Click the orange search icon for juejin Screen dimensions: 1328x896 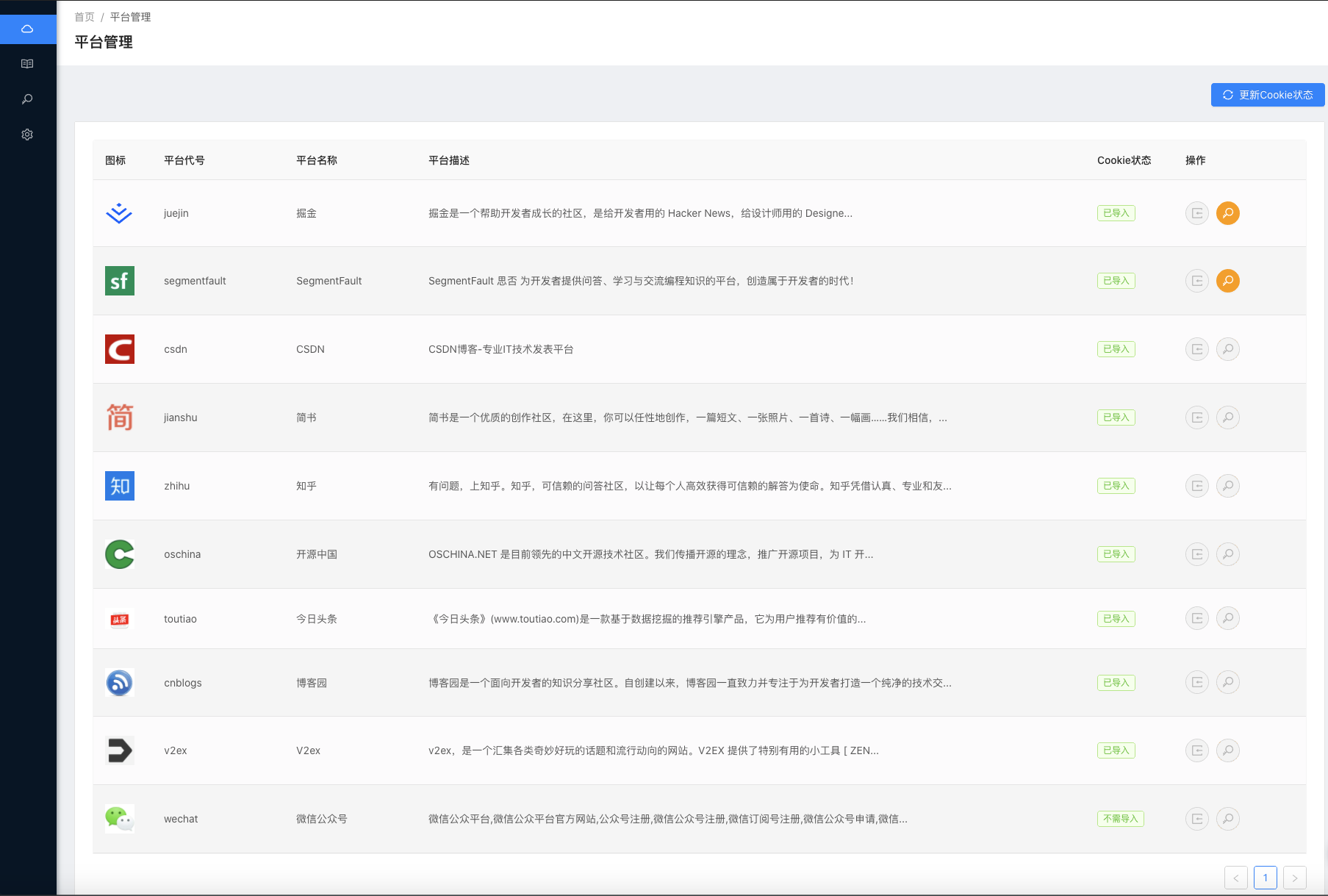click(1228, 213)
